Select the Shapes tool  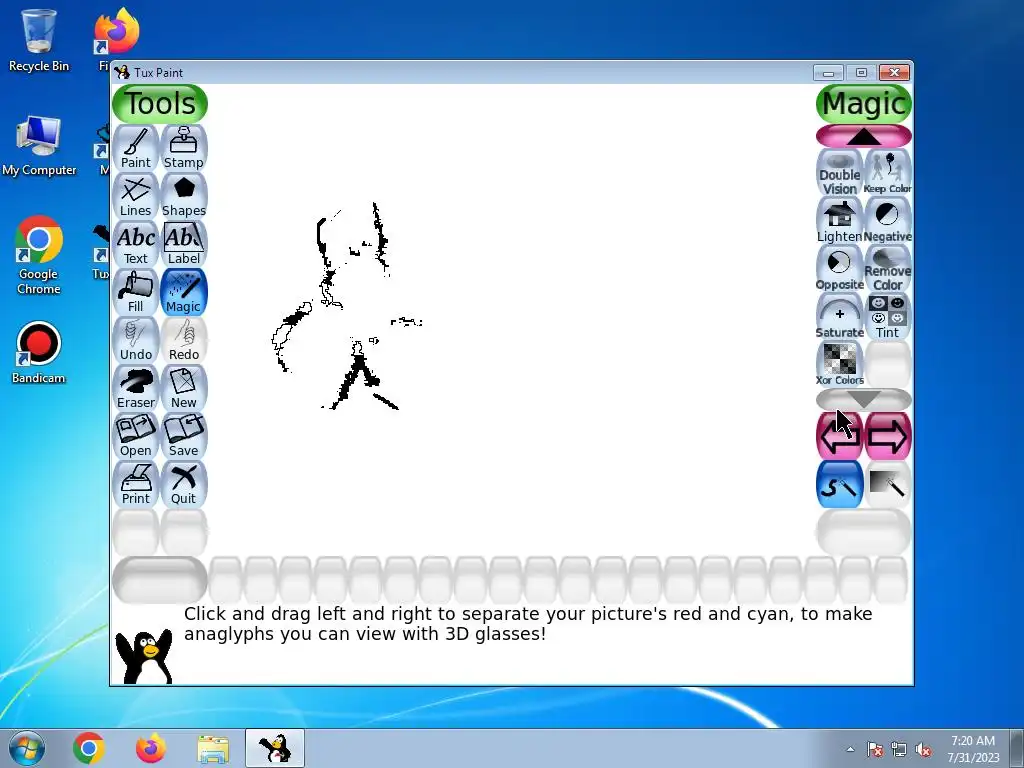click(x=184, y=196)
